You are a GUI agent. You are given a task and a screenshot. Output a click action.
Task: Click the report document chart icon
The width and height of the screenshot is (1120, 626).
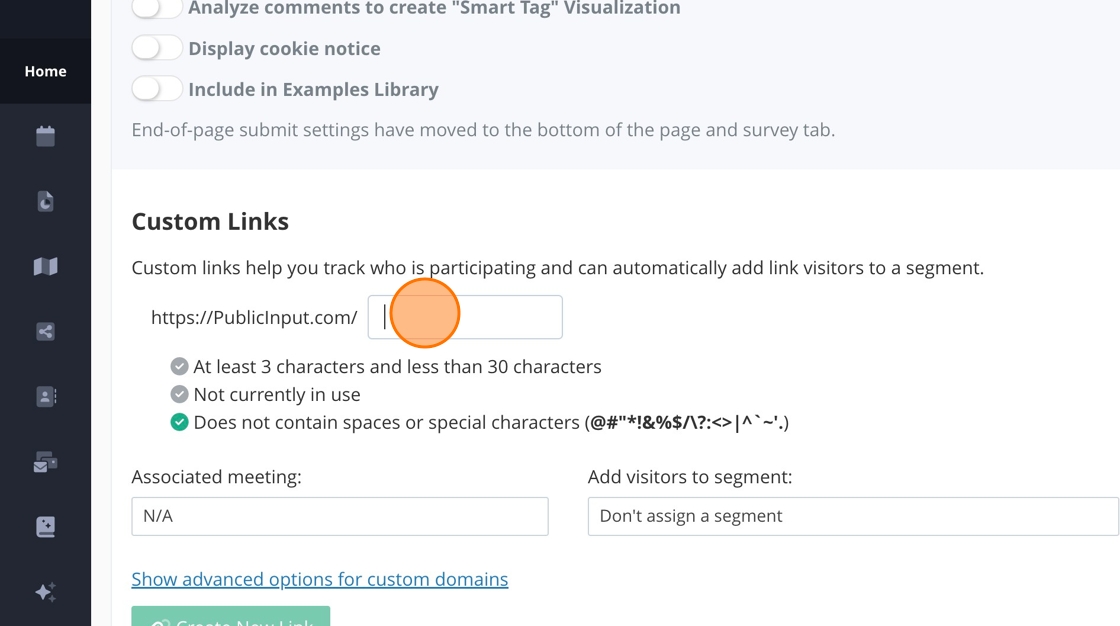[45, 201]
